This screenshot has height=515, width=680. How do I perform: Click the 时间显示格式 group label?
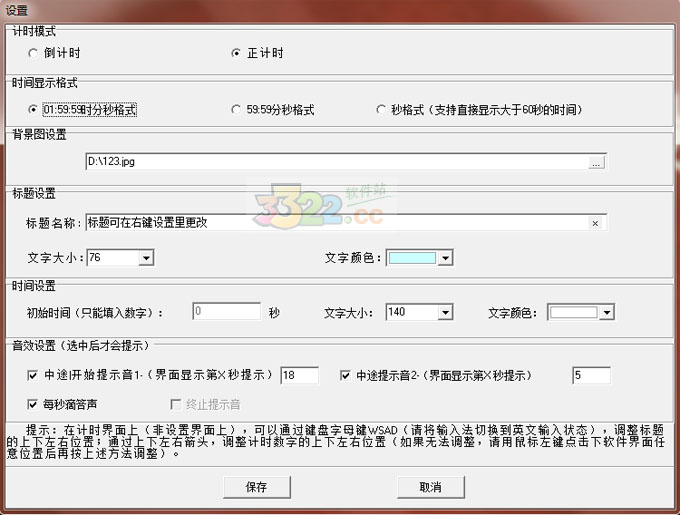45,82
